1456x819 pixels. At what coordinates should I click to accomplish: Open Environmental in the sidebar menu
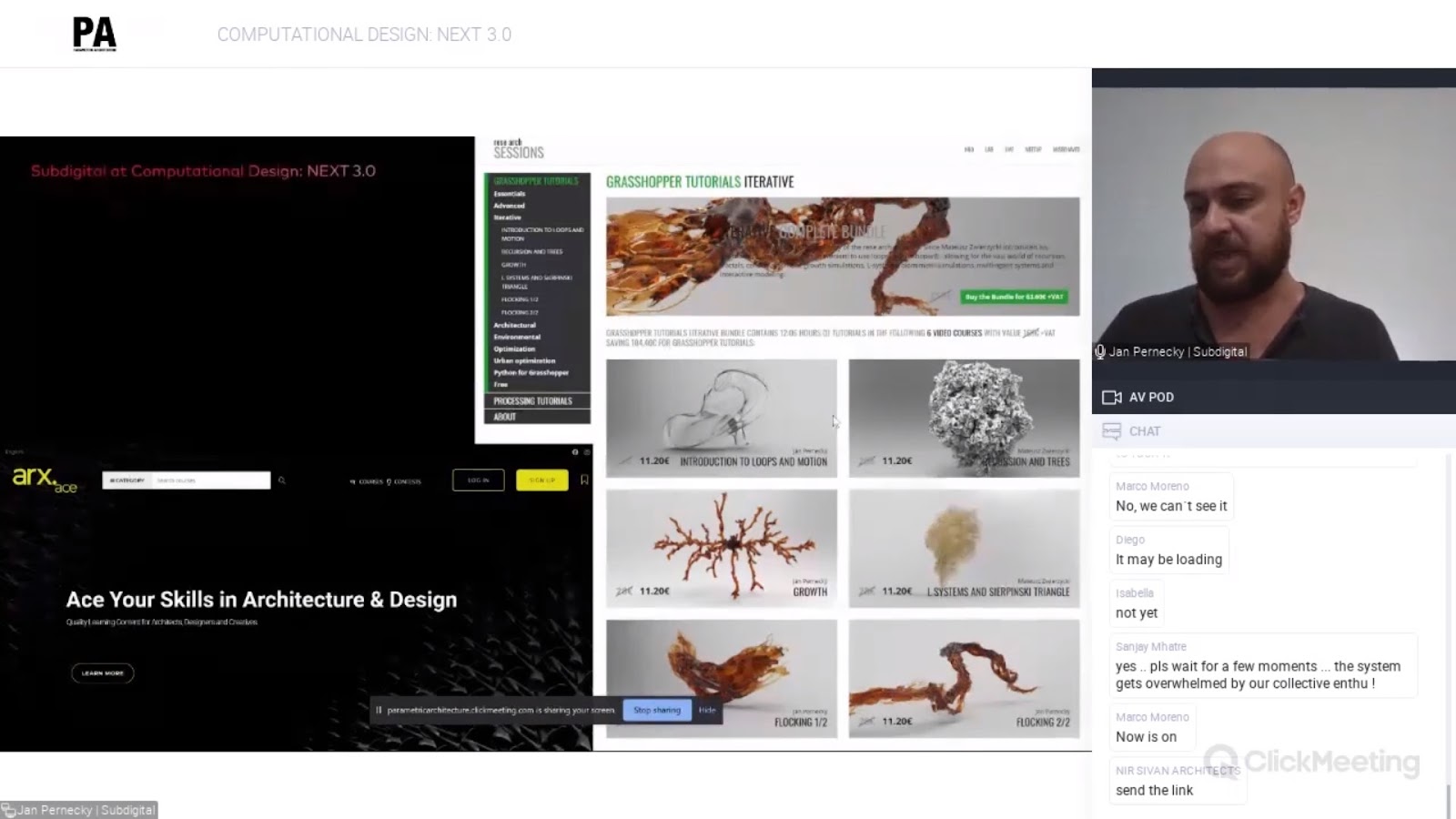click(x=517, y=337)
